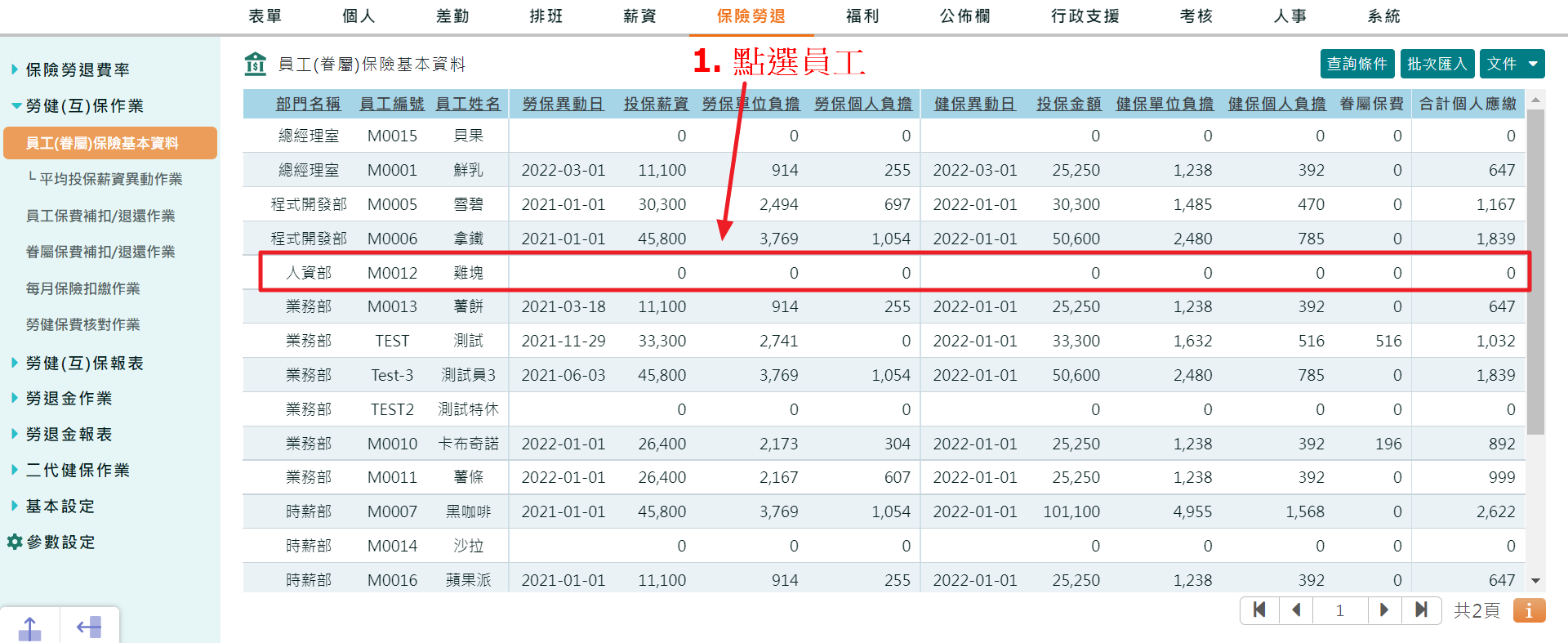Sort by the 員工姓名 column header
Image resolution: width=1568 pixels, height=643 pixels.
468,104
